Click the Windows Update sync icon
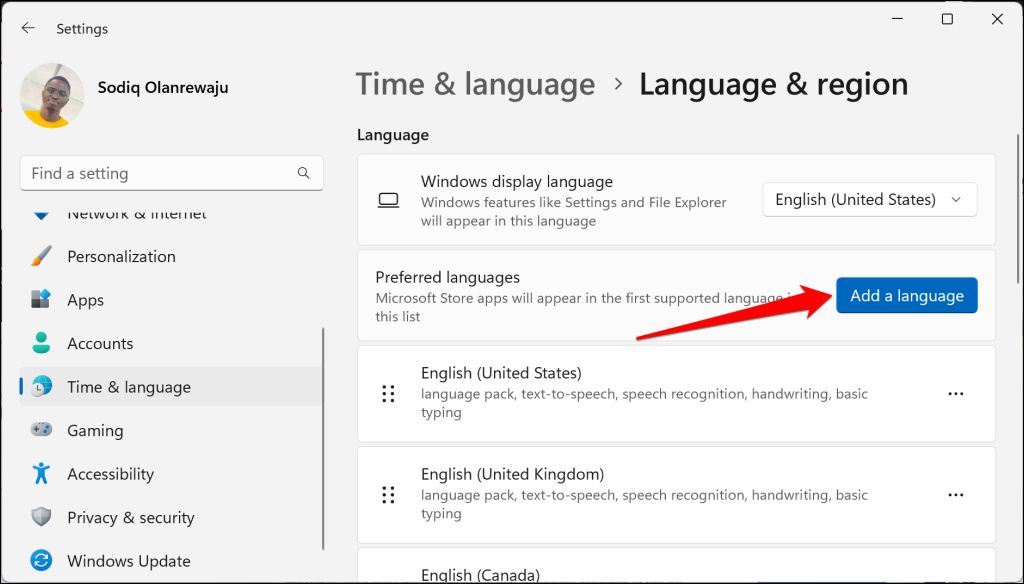1024x584 pixels. [x=41, y=560]
